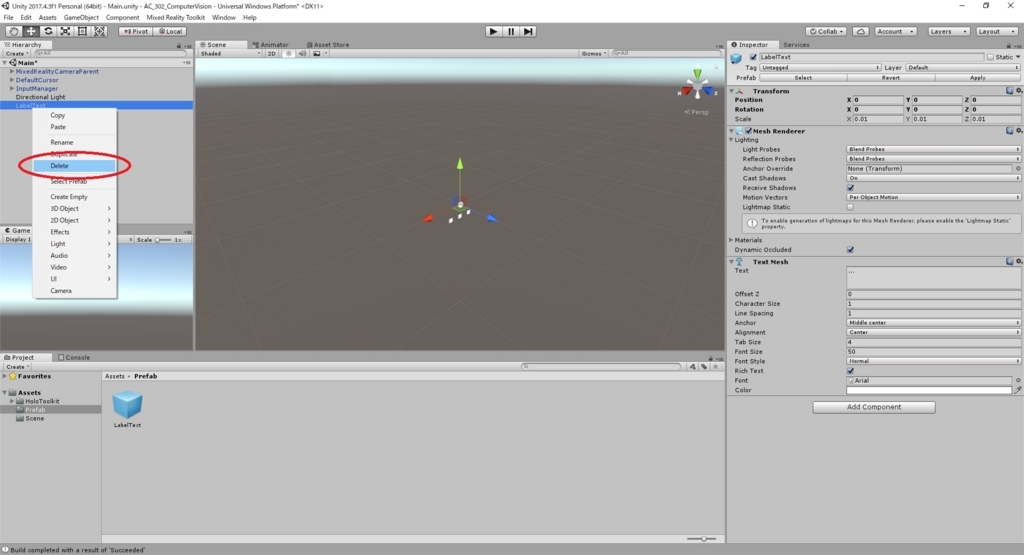Adjust the Game view Scale slider

click(162, 240)
